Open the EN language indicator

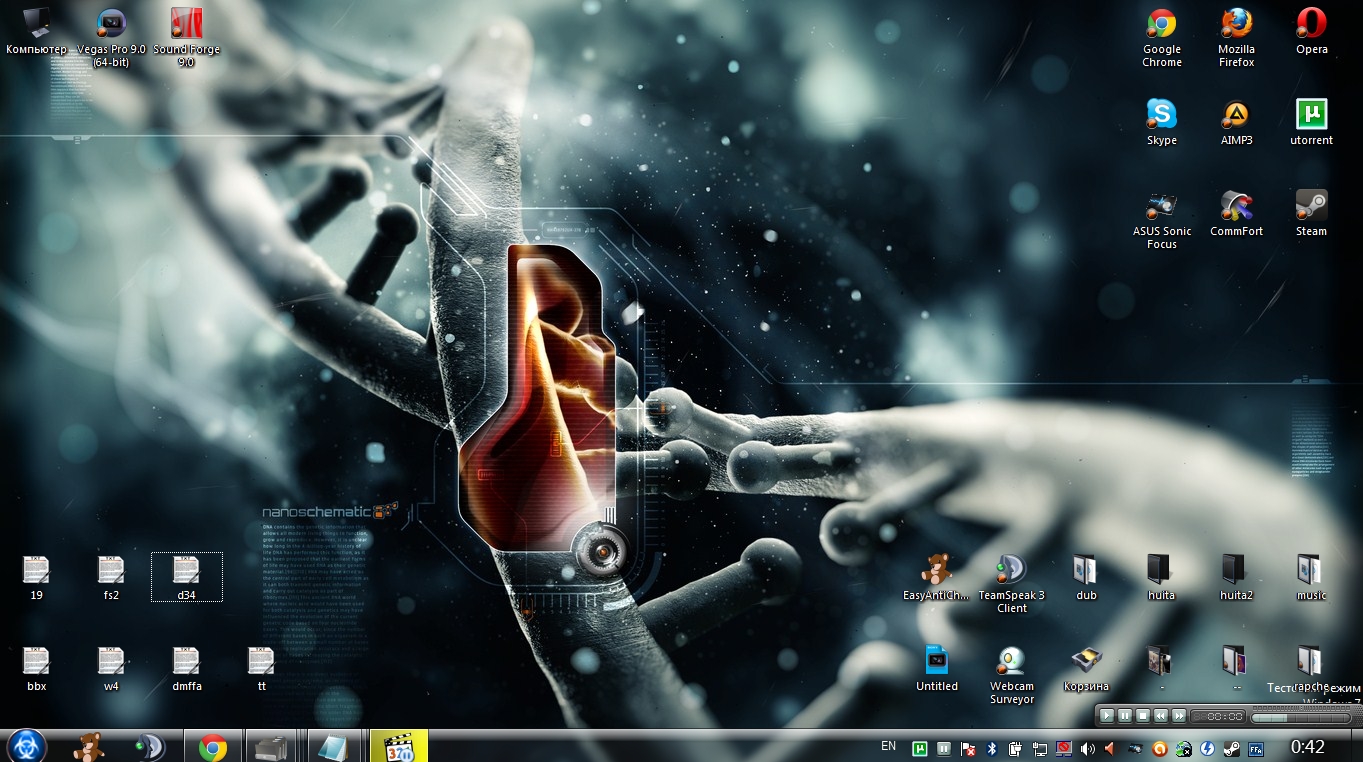[888, 746]
